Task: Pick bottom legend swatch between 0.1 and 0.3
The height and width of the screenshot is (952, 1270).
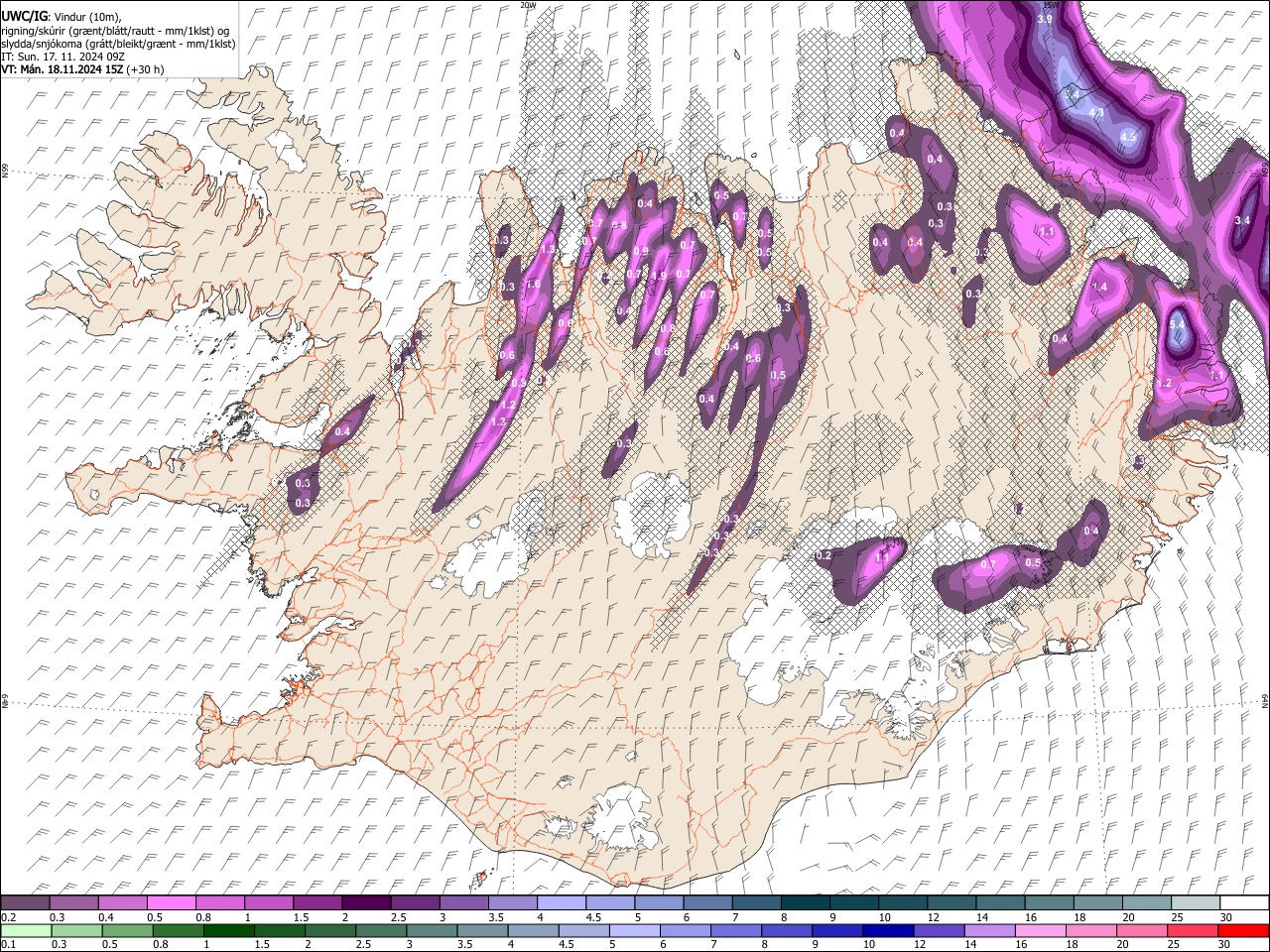Action: (26, 930)
